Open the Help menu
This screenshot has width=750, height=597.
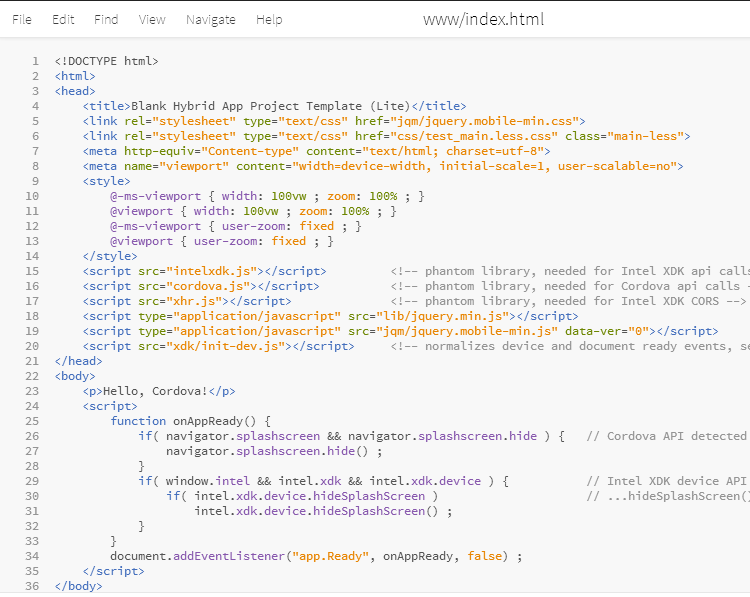(x=269, y=20)
